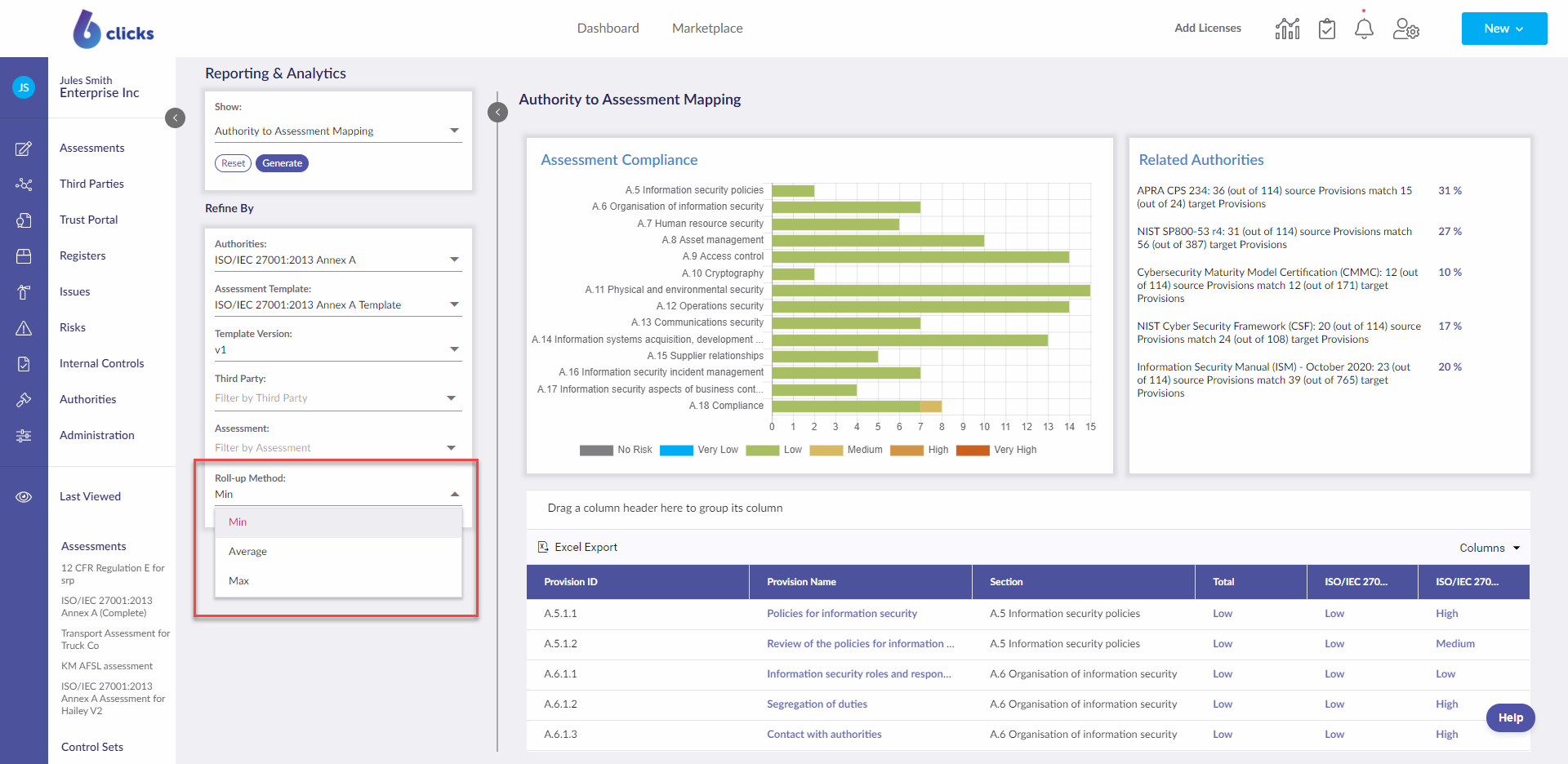
Task: Click the Medium legend swatch
Action: [x=826, y=451]
